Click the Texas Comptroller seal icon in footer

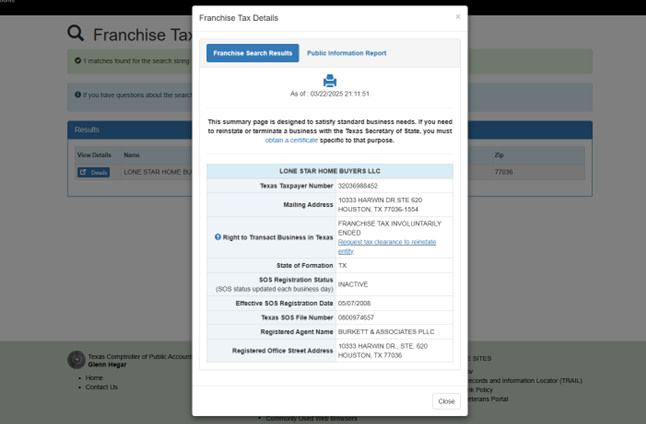(x=76, y=360)
